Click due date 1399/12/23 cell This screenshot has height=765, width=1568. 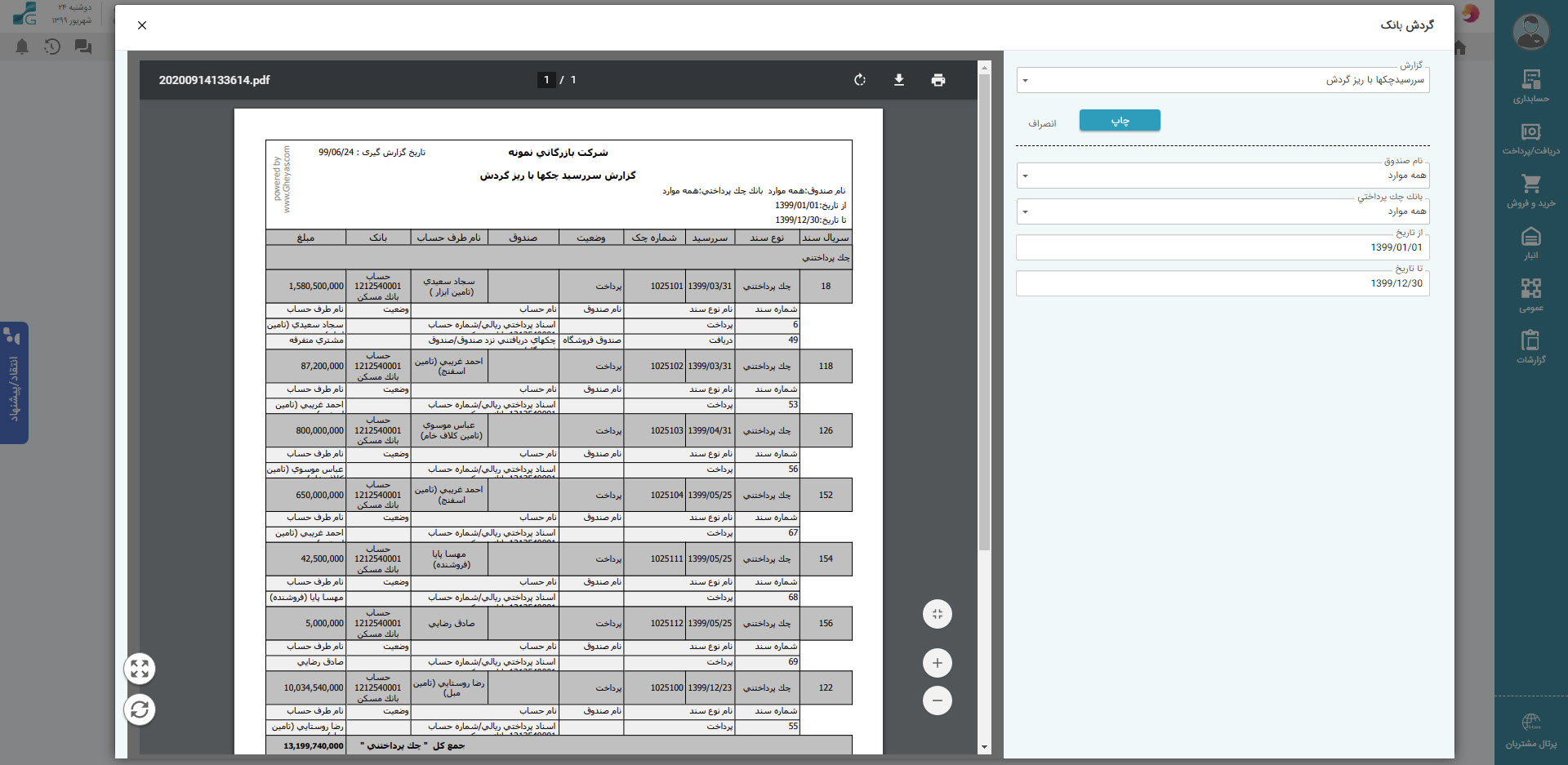click(710, 688)
